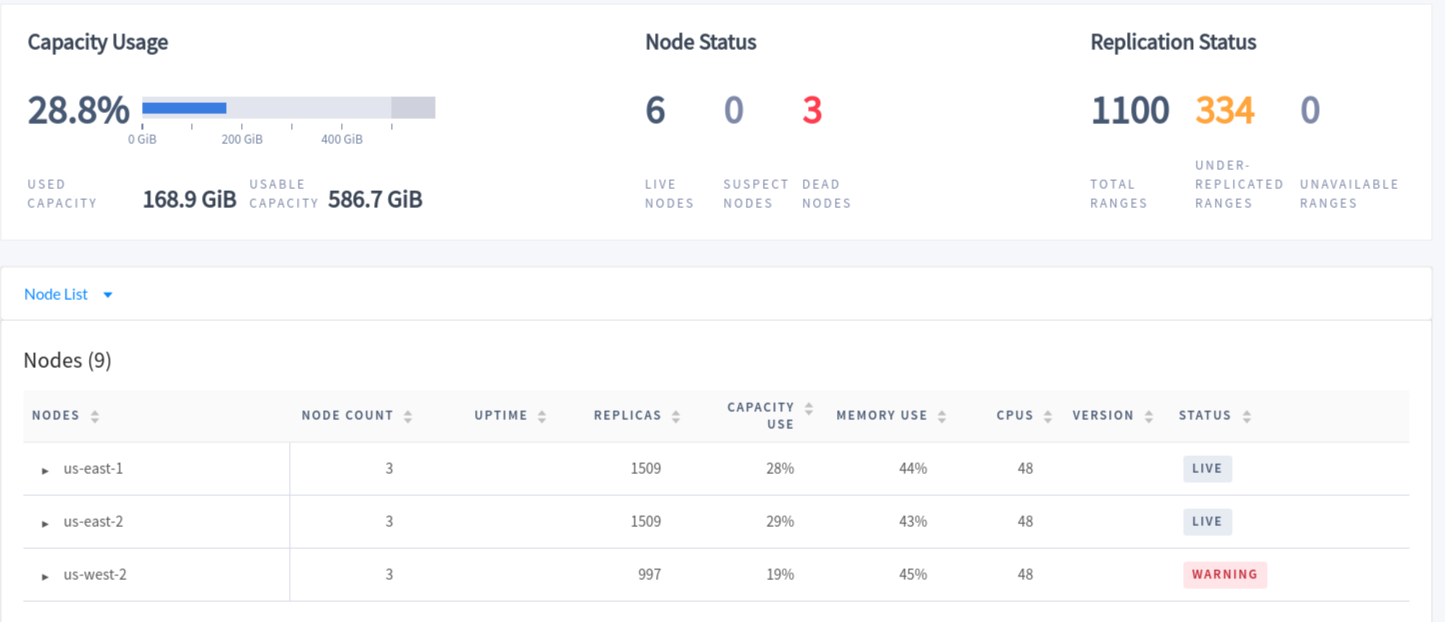The image size is (1445, 622).
Task: Click LIVE badge for us-east-1
Action: coord(1207,469)
